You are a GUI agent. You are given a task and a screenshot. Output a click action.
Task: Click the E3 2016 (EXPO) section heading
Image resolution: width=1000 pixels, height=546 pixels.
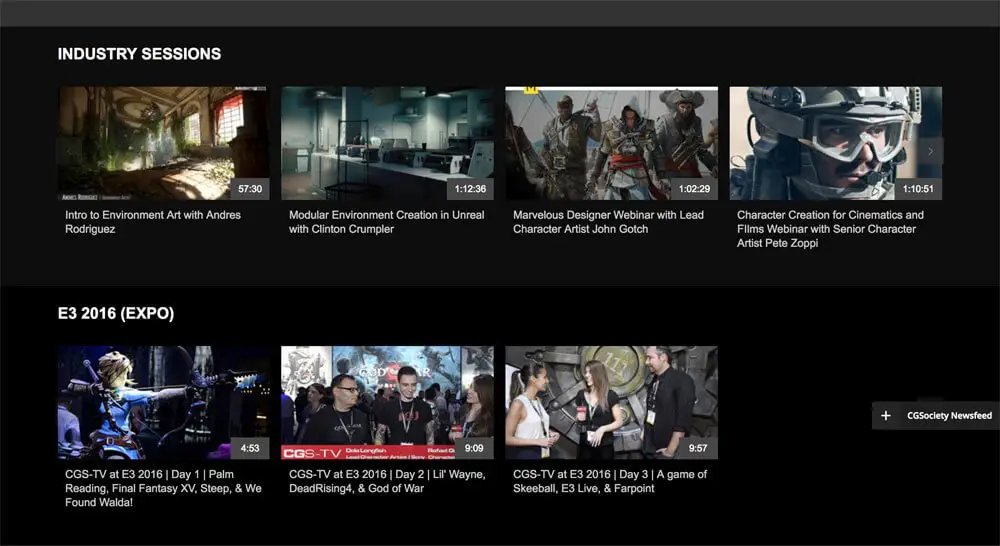click(x=115, y=314)
